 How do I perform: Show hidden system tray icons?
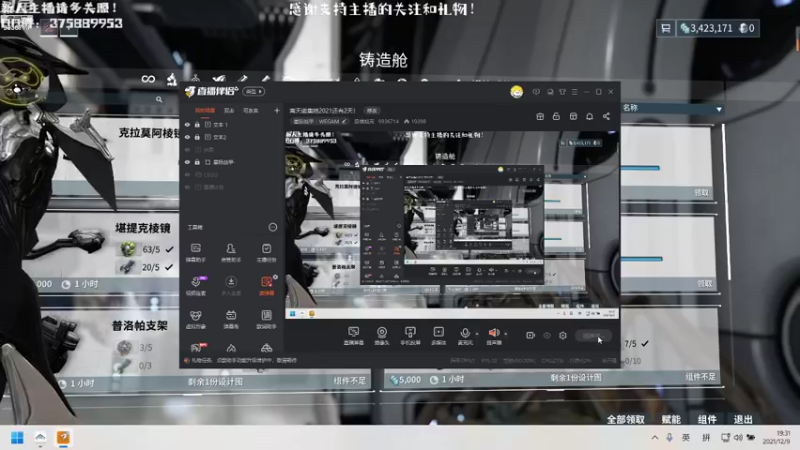[655, 438]
